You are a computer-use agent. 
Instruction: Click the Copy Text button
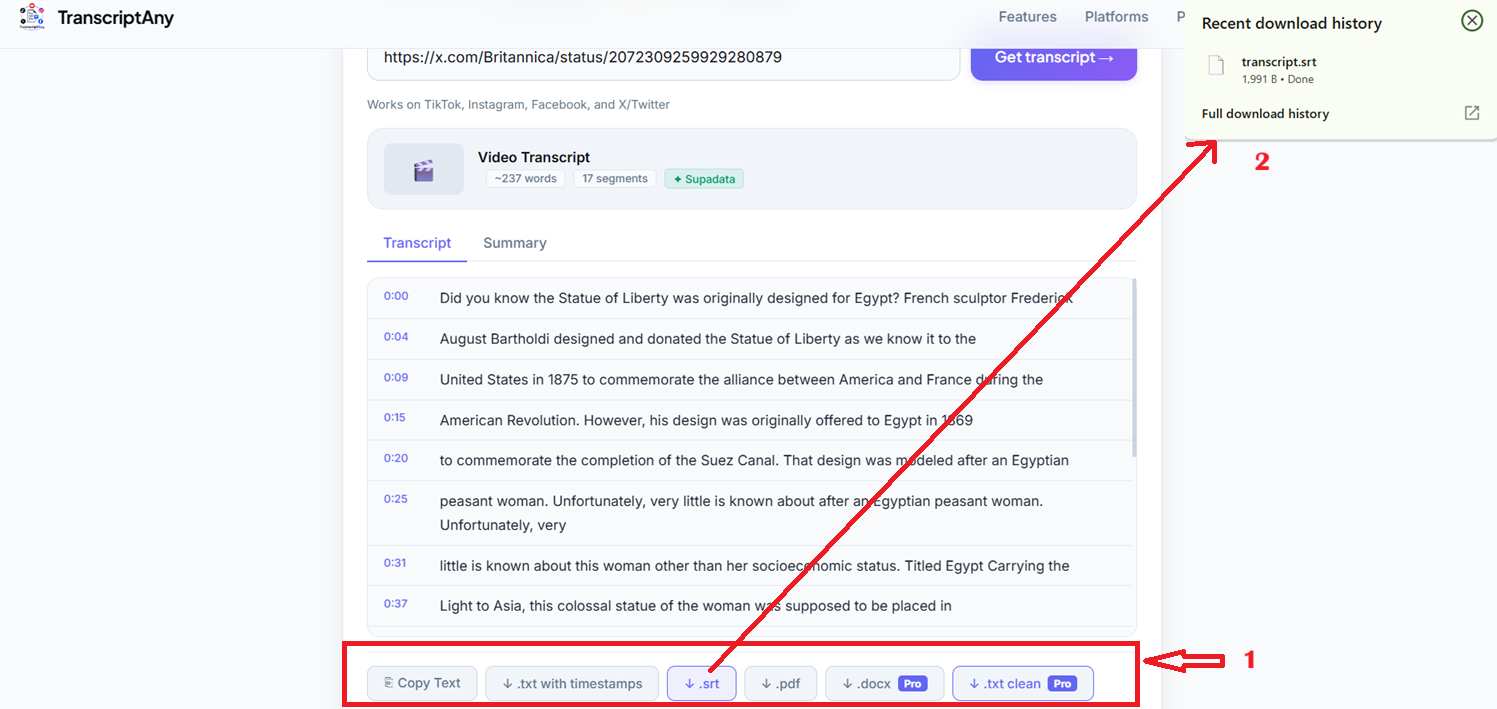point(422,683)
